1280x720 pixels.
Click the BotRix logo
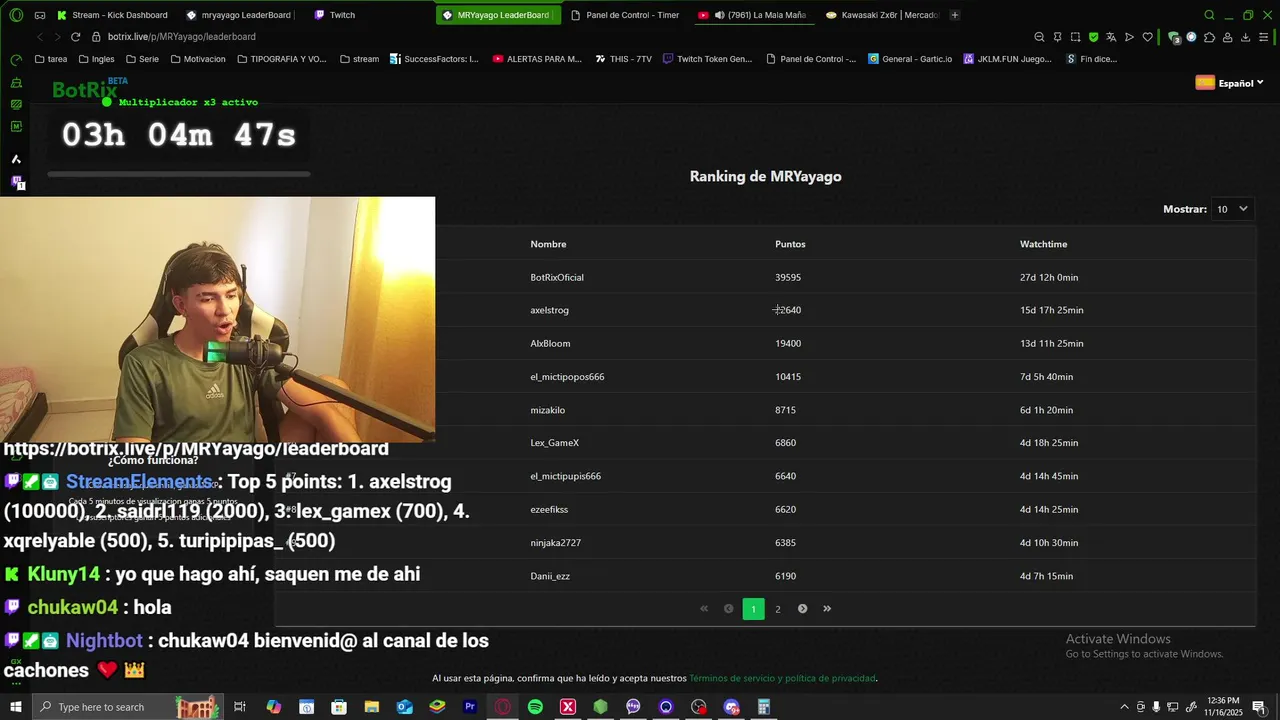click(85, 90)
